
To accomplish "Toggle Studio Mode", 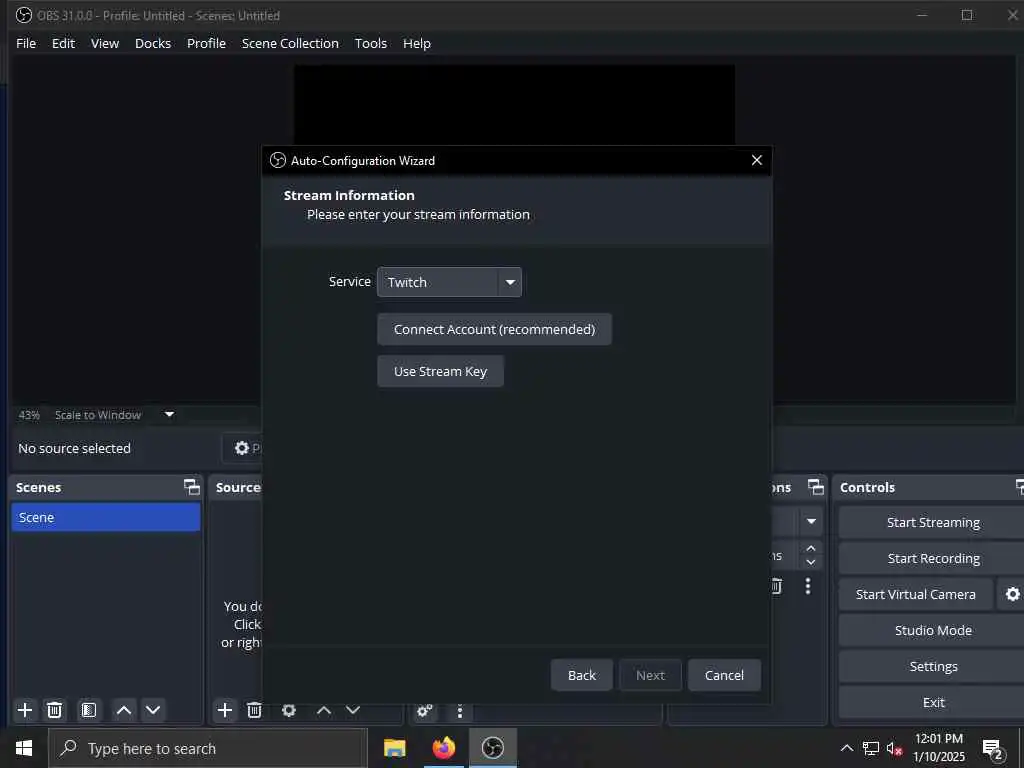I will tap(933, 630).
